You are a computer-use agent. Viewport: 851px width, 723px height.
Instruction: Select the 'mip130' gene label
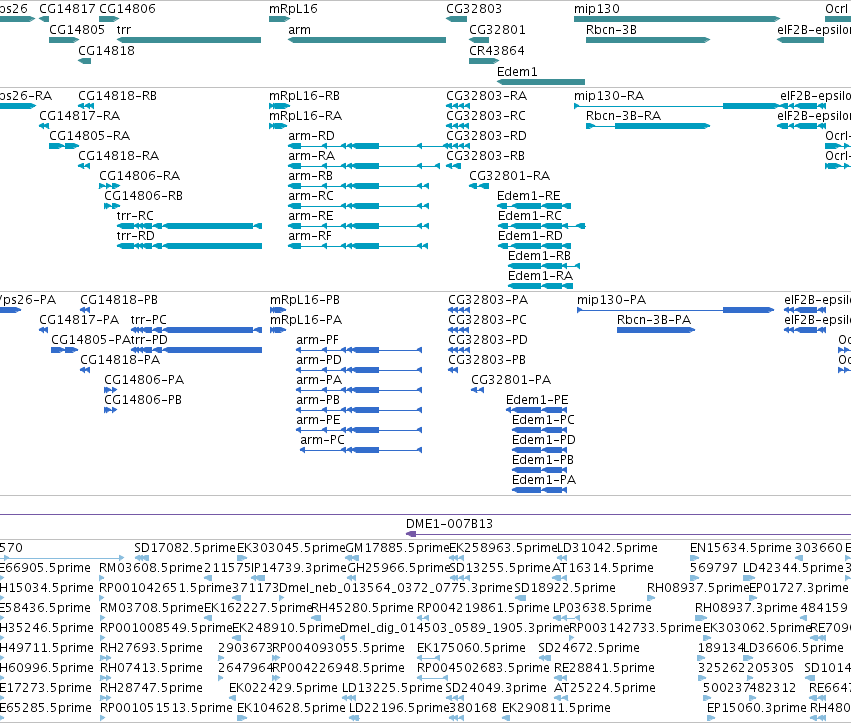click(x=596, y=9)
